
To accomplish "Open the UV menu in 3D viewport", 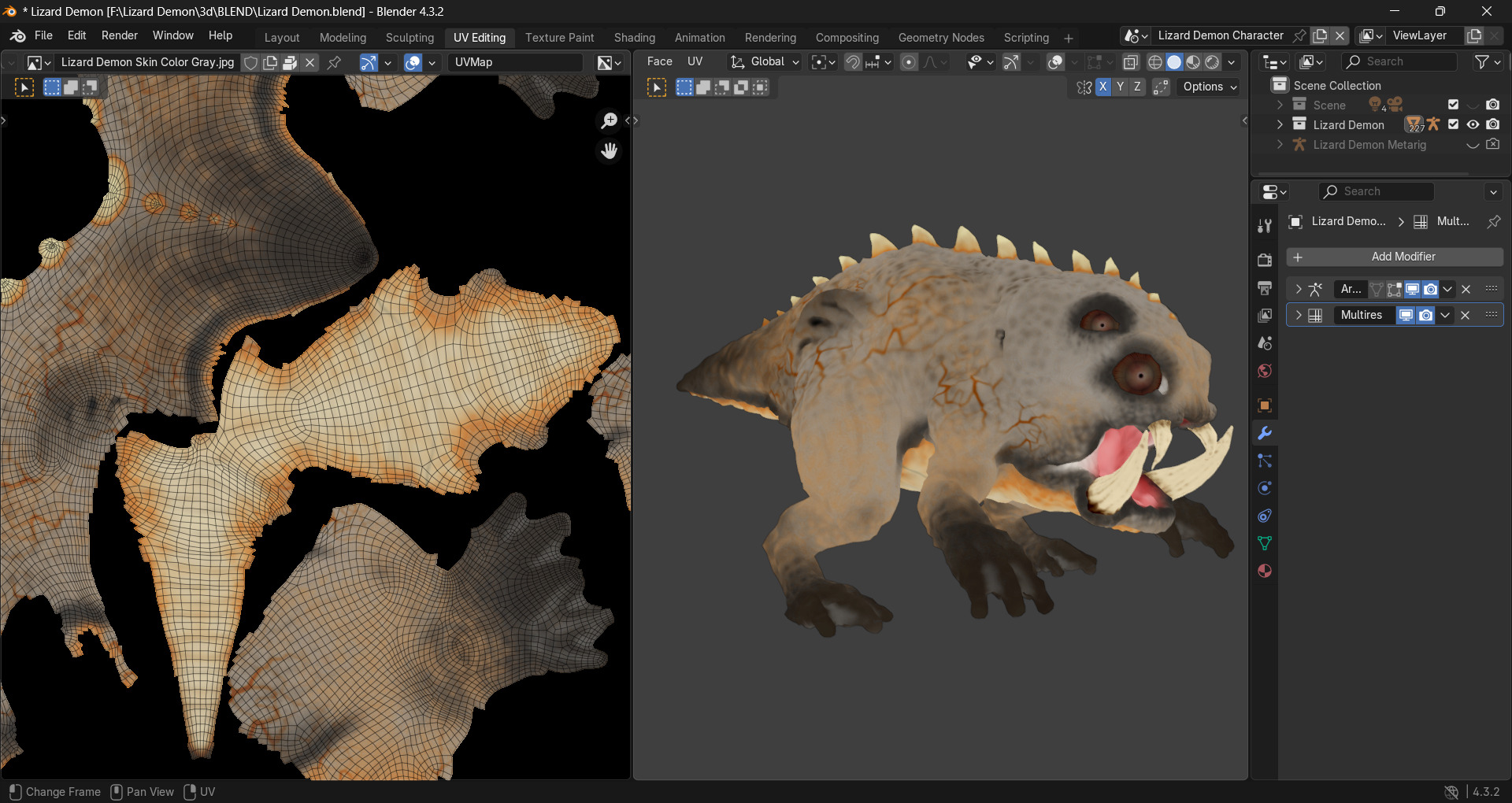I will click(695, 61).
